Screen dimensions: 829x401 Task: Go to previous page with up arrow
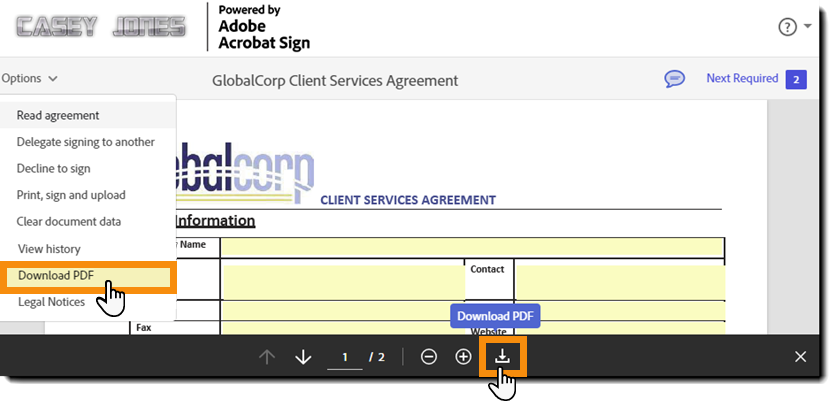click(267, 357)
